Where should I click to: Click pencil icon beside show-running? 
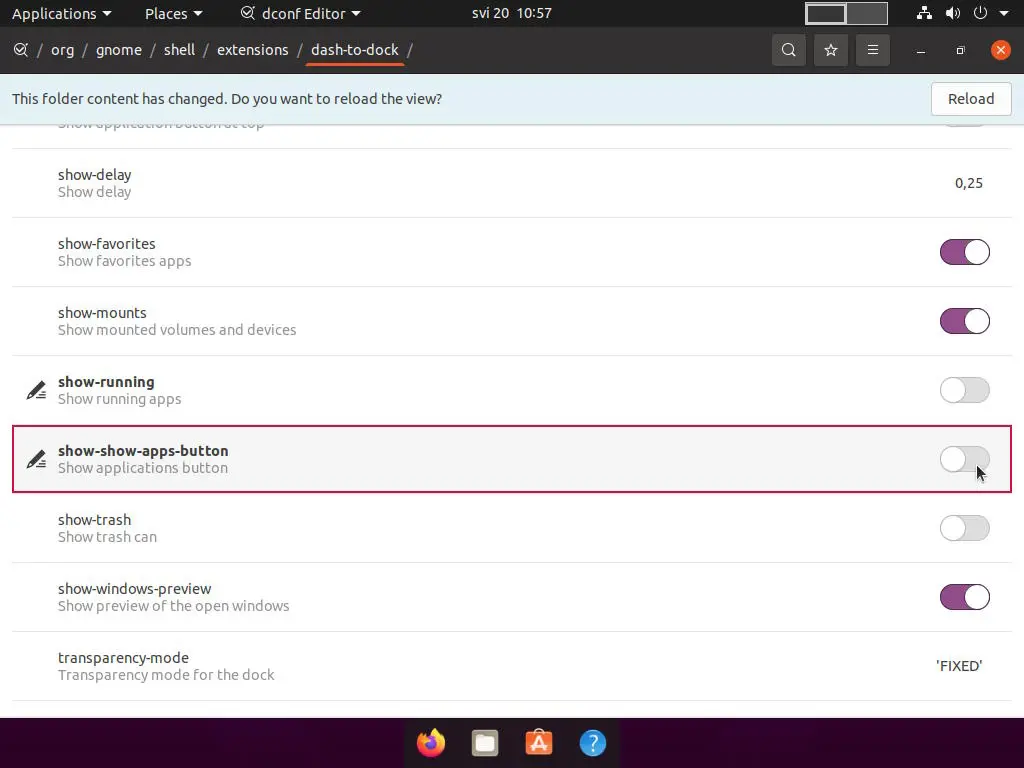pos(36,390)
